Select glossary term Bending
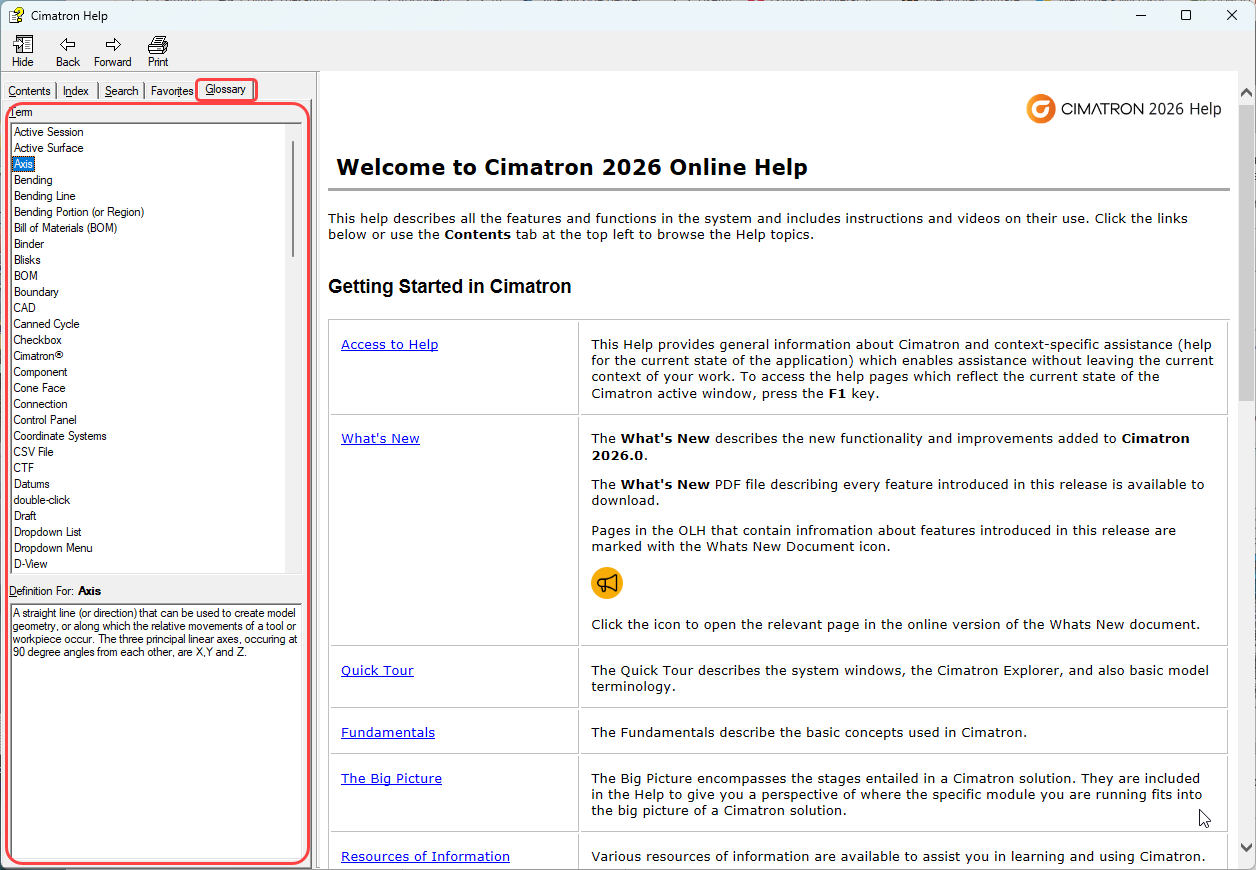The image size is (1256, 870). pos(33,180)
